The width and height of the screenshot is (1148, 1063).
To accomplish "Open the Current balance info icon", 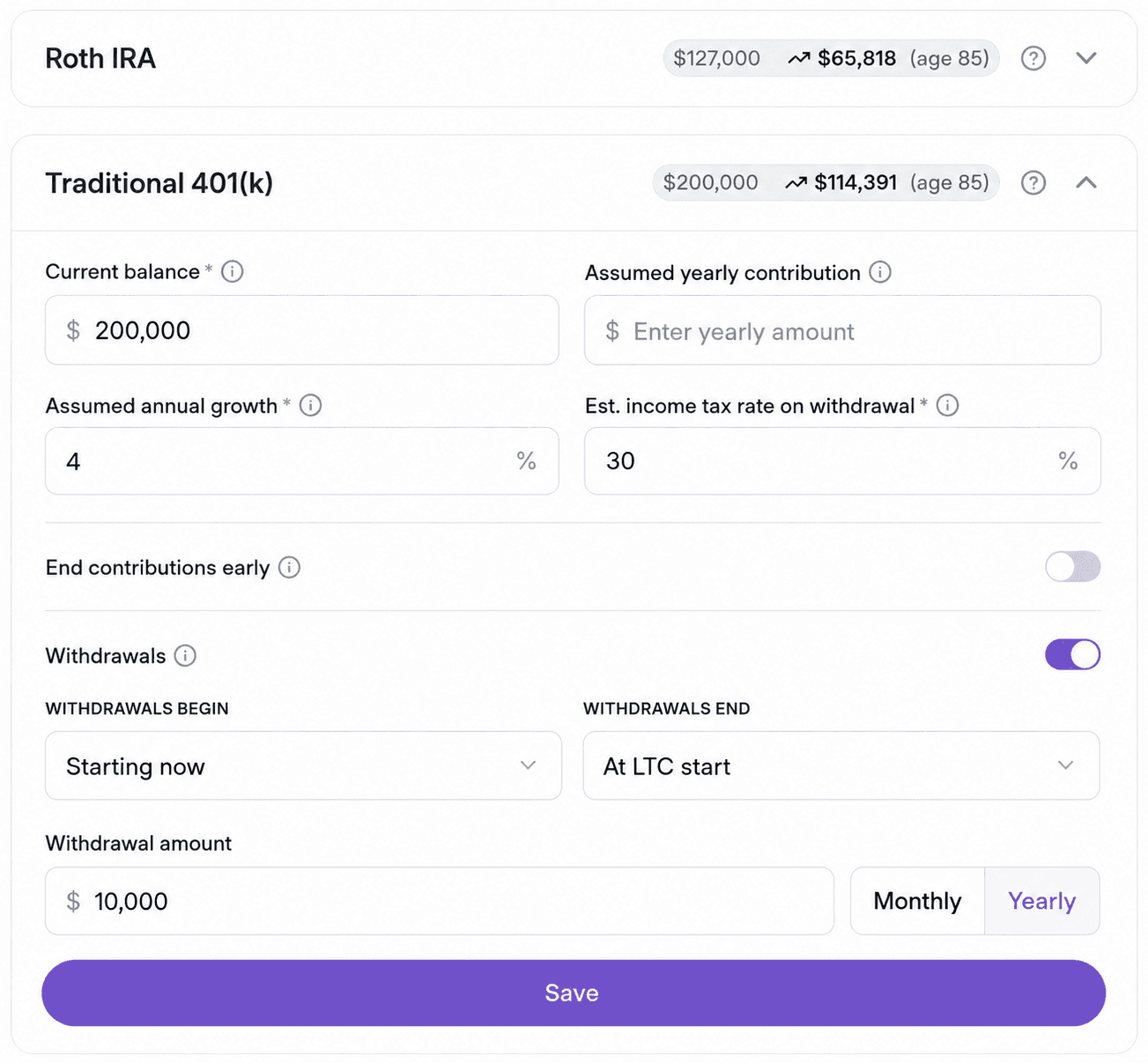I will tap(232, 271).
